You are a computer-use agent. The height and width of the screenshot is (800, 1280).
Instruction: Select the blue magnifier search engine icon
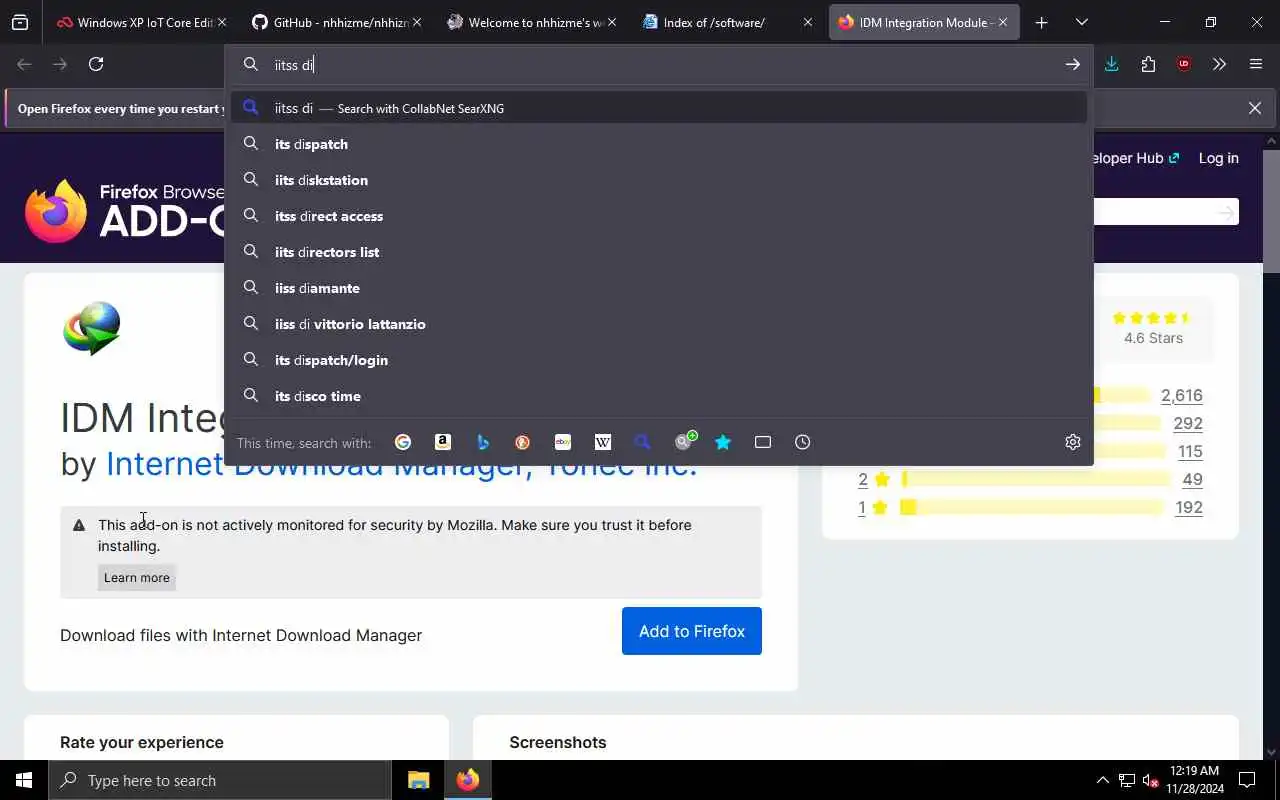[x=643, y=442]
